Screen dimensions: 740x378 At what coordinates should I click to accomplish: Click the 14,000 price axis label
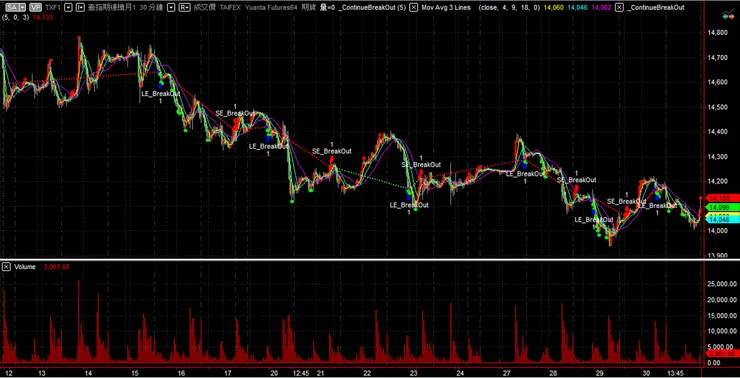pos(717,231)
